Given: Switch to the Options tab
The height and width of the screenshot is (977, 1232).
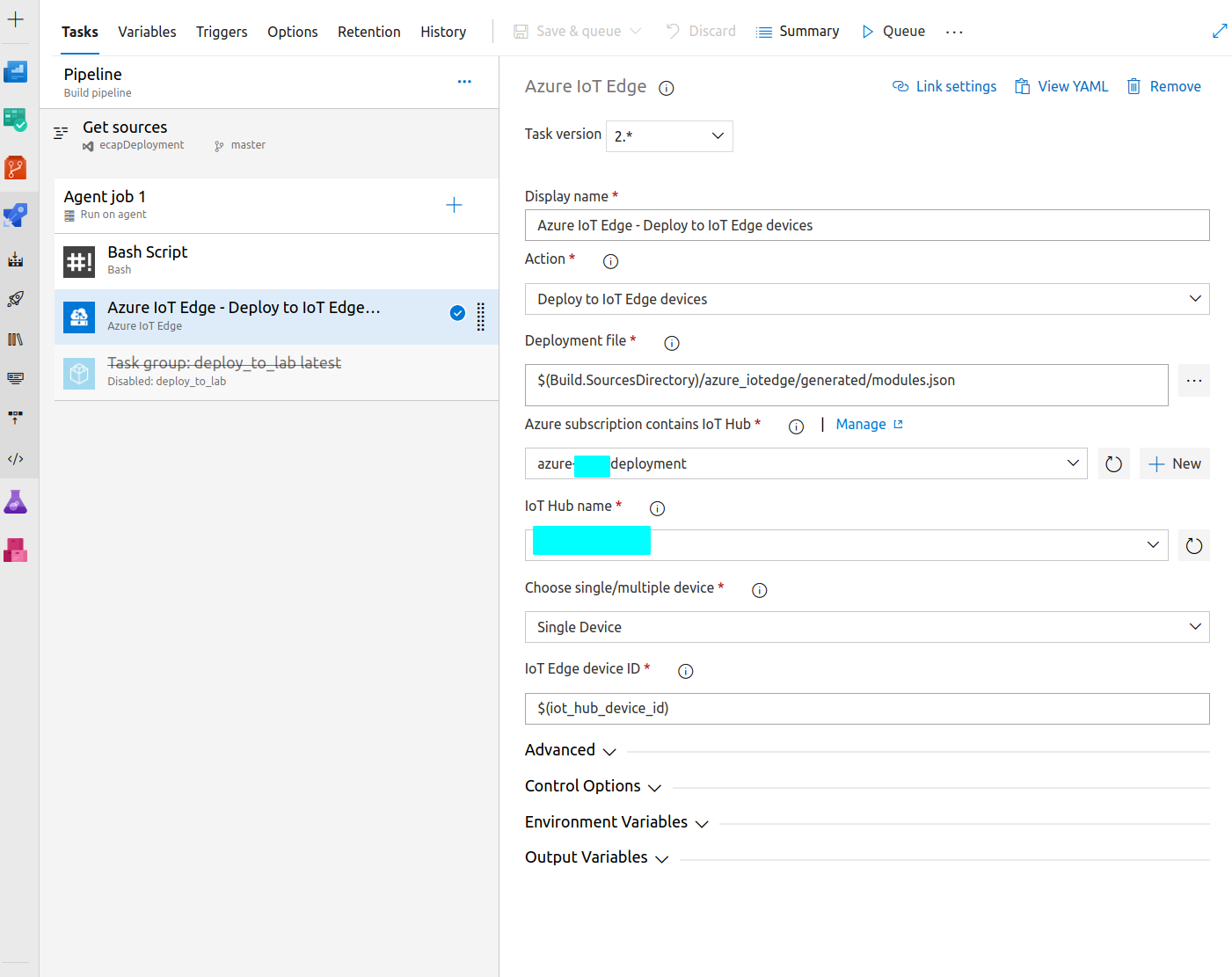Looking at the screenshot, I should pyautogui.click(x=293, y=32).
